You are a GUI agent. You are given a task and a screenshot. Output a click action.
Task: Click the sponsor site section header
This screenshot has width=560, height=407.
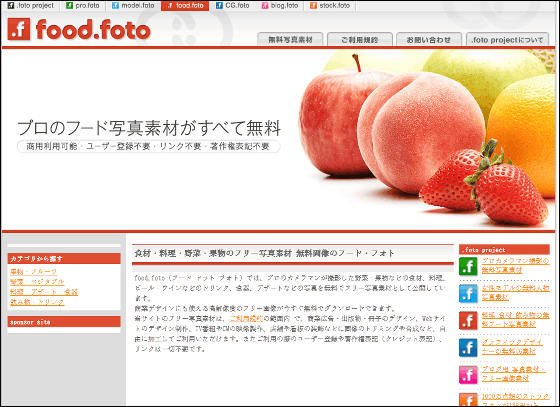tap(64, 322)
